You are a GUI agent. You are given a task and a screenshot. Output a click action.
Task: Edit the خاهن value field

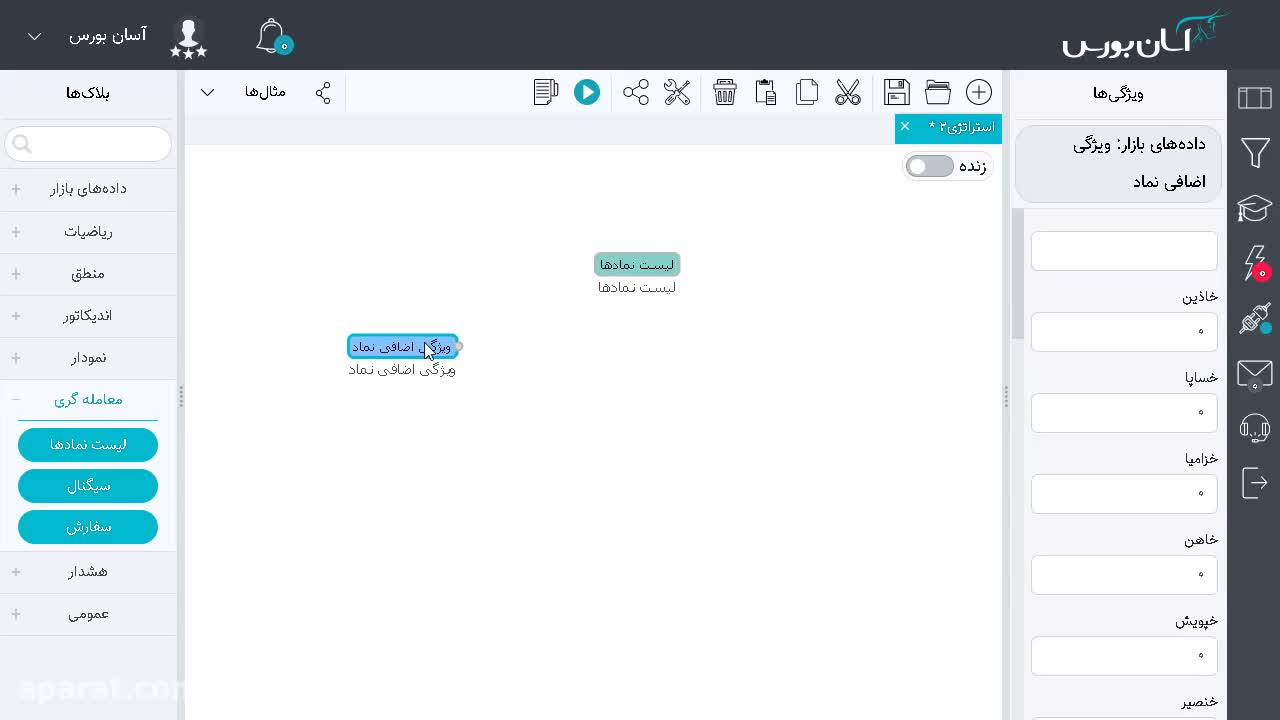point(1124,575)
